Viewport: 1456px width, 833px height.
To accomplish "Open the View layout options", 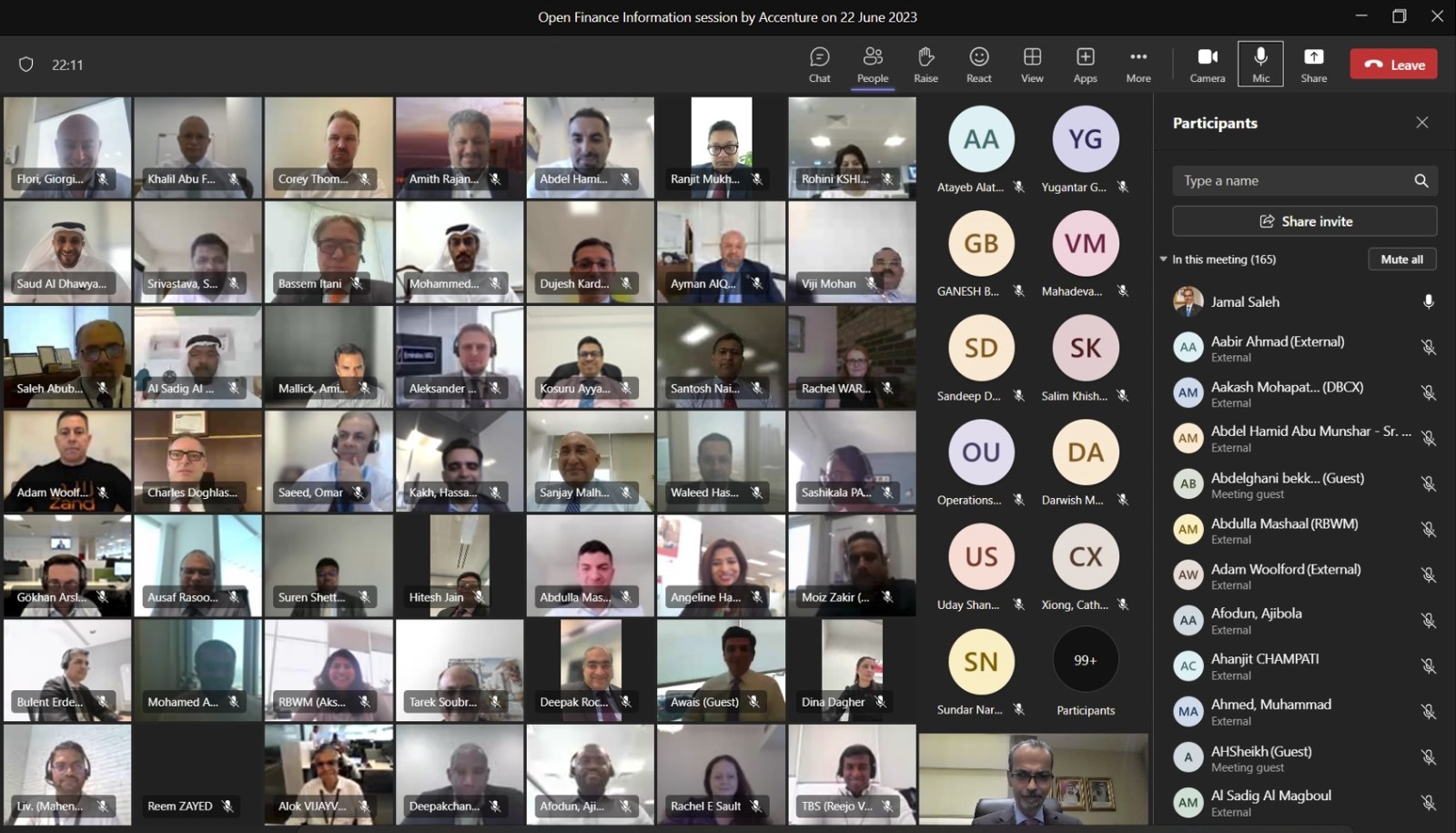I will point(1032,65).
